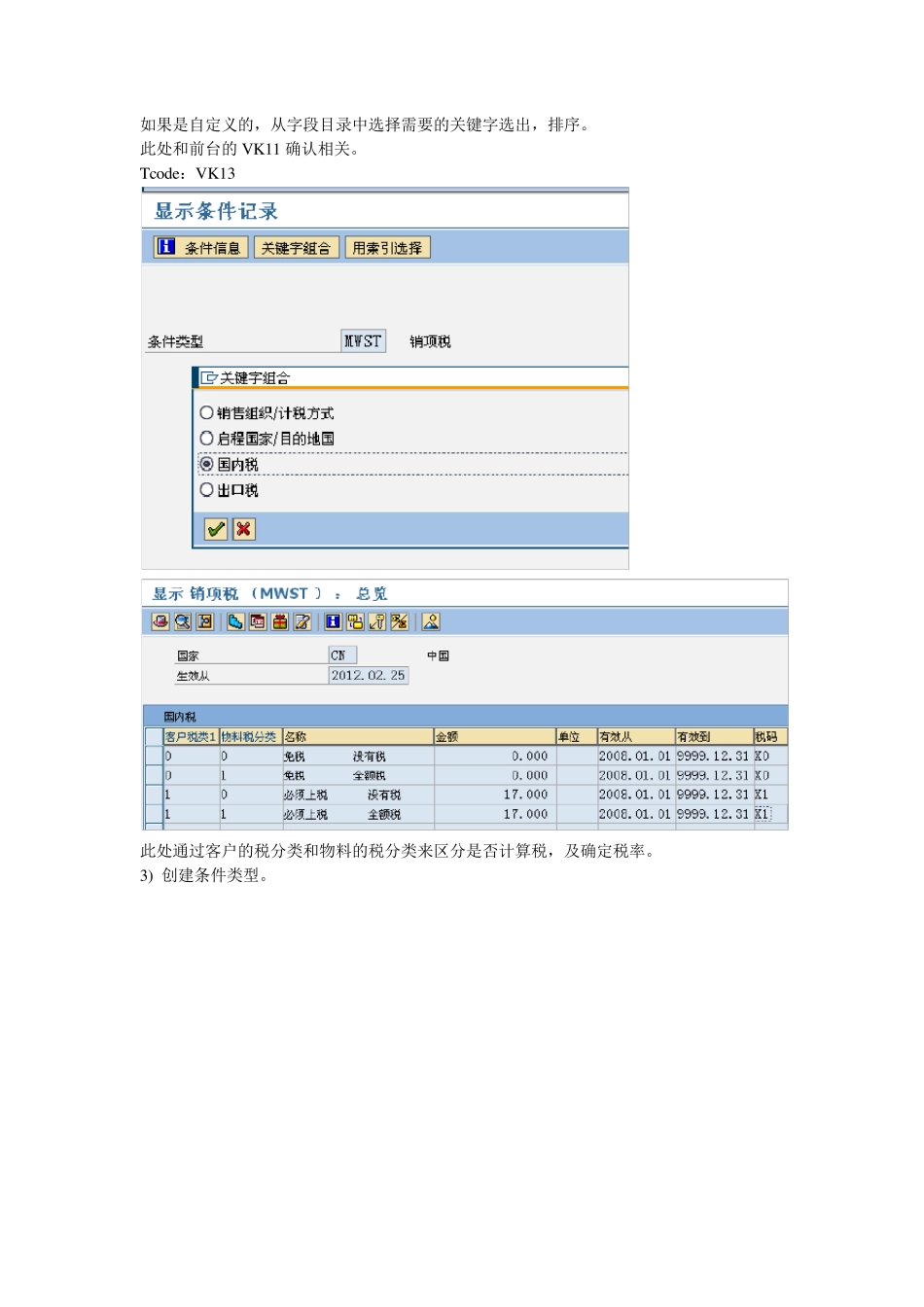
Task: Click the 用索引选择 button
Action: (387, 248)
